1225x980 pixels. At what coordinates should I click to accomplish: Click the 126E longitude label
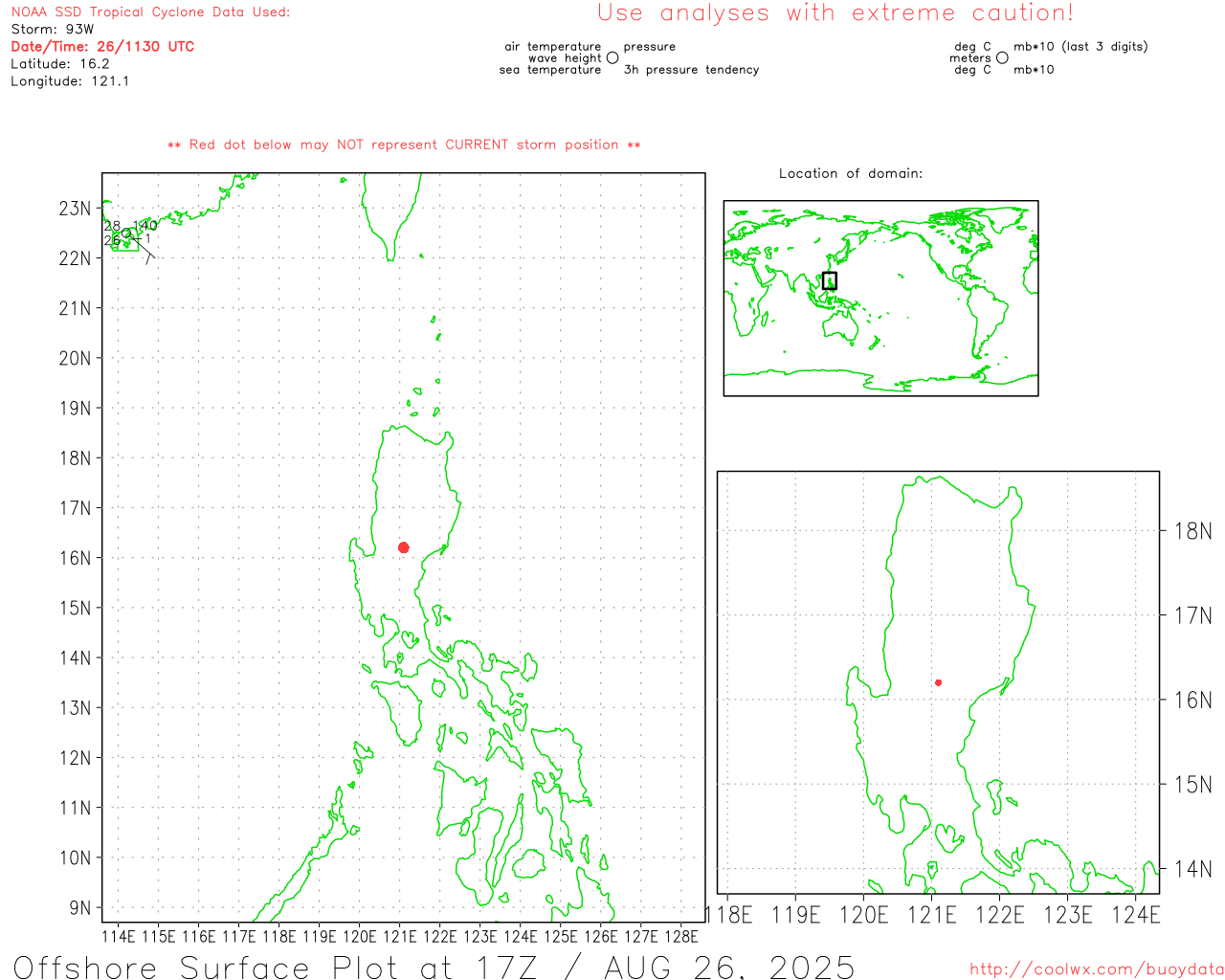[601, 936]
